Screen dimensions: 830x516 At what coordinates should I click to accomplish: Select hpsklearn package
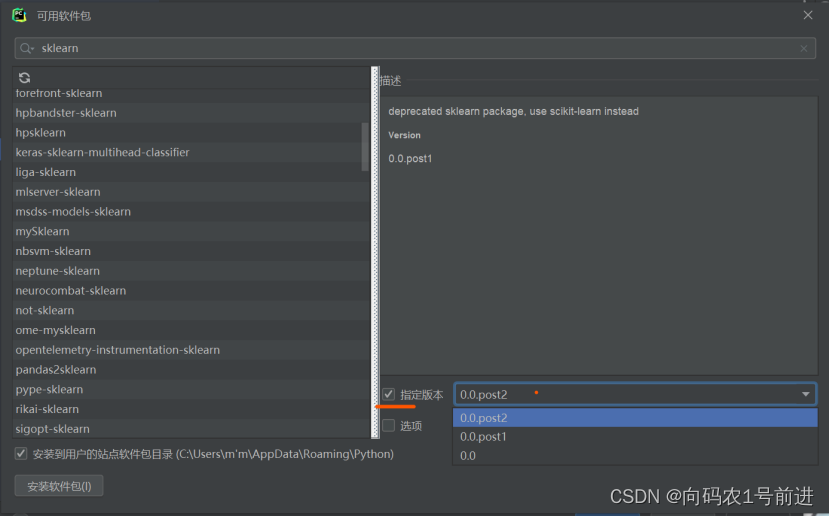(191, 132)
